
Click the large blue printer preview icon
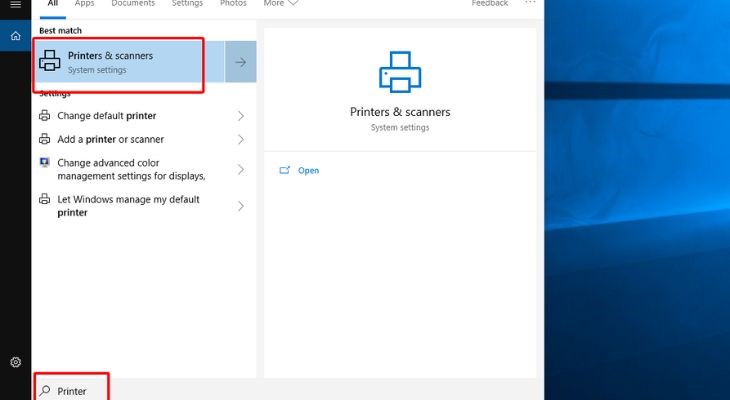400,72
